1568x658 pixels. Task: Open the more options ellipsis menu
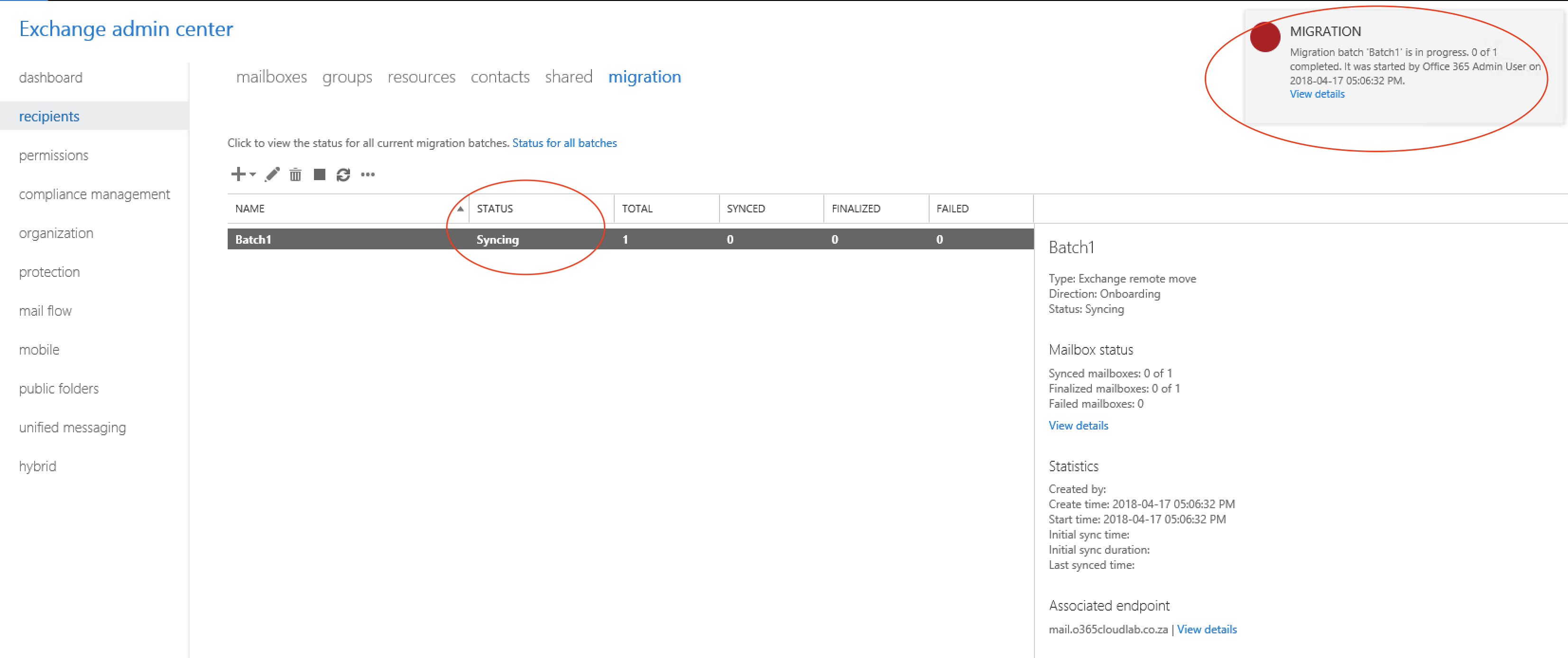pyautogui.click(x=368, y=174)
